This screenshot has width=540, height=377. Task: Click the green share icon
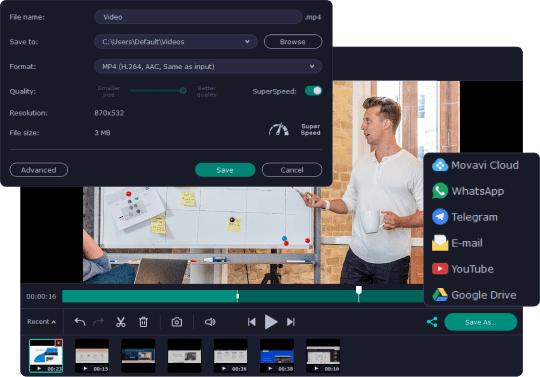tap(432, 322)
